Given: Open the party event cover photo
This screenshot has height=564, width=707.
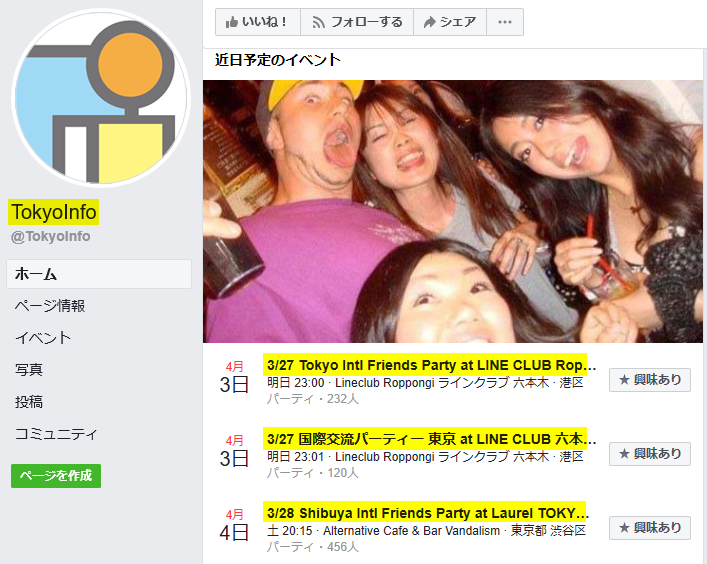Looking at the screenshot, I should click(x=453, y=211).
